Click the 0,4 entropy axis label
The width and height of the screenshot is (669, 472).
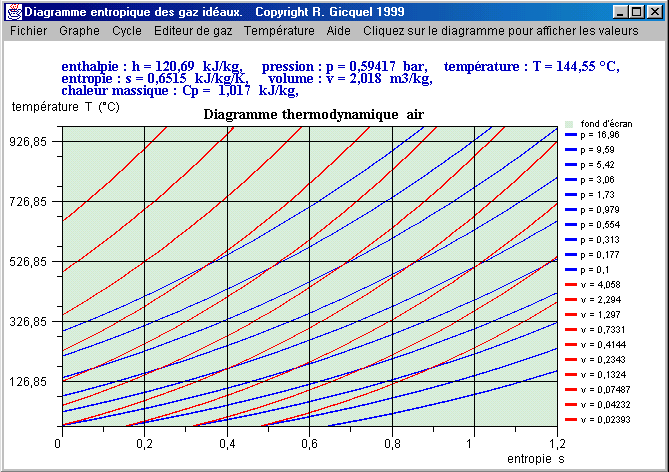[x=227, y=444]
